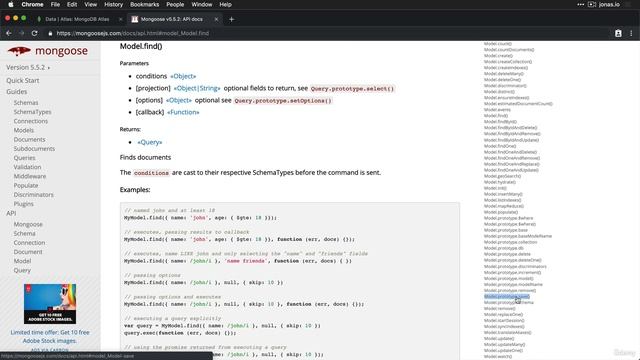The height and width of the screenshot is (360, 640).
Task: Open the Model API page
Action: tap(22, 261)
